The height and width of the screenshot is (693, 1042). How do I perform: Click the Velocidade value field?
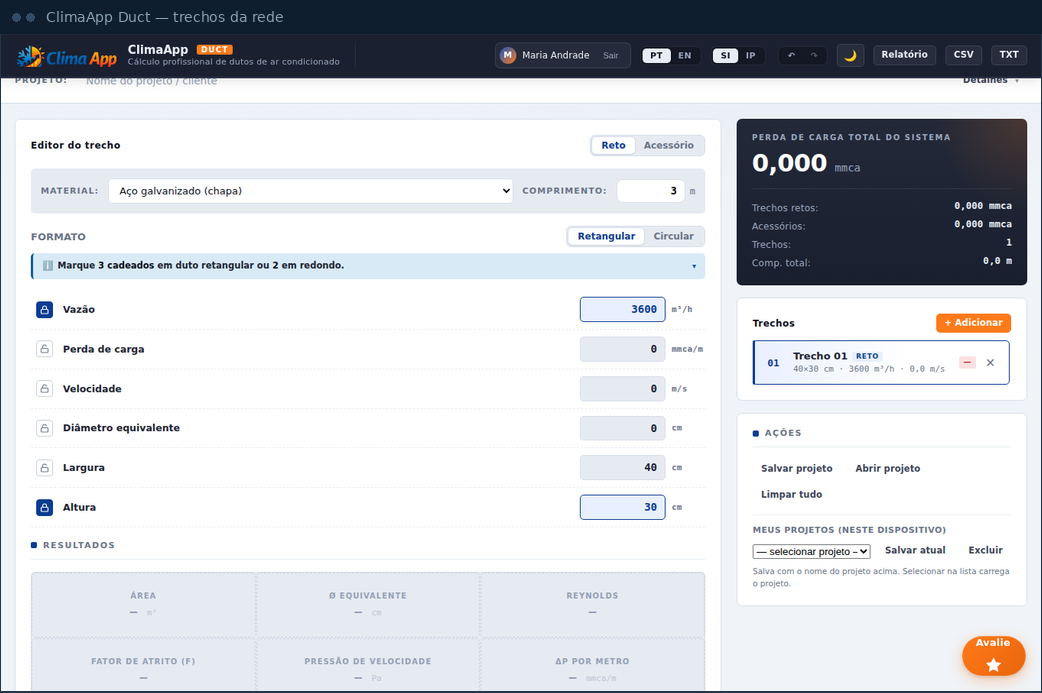point(623,389)
